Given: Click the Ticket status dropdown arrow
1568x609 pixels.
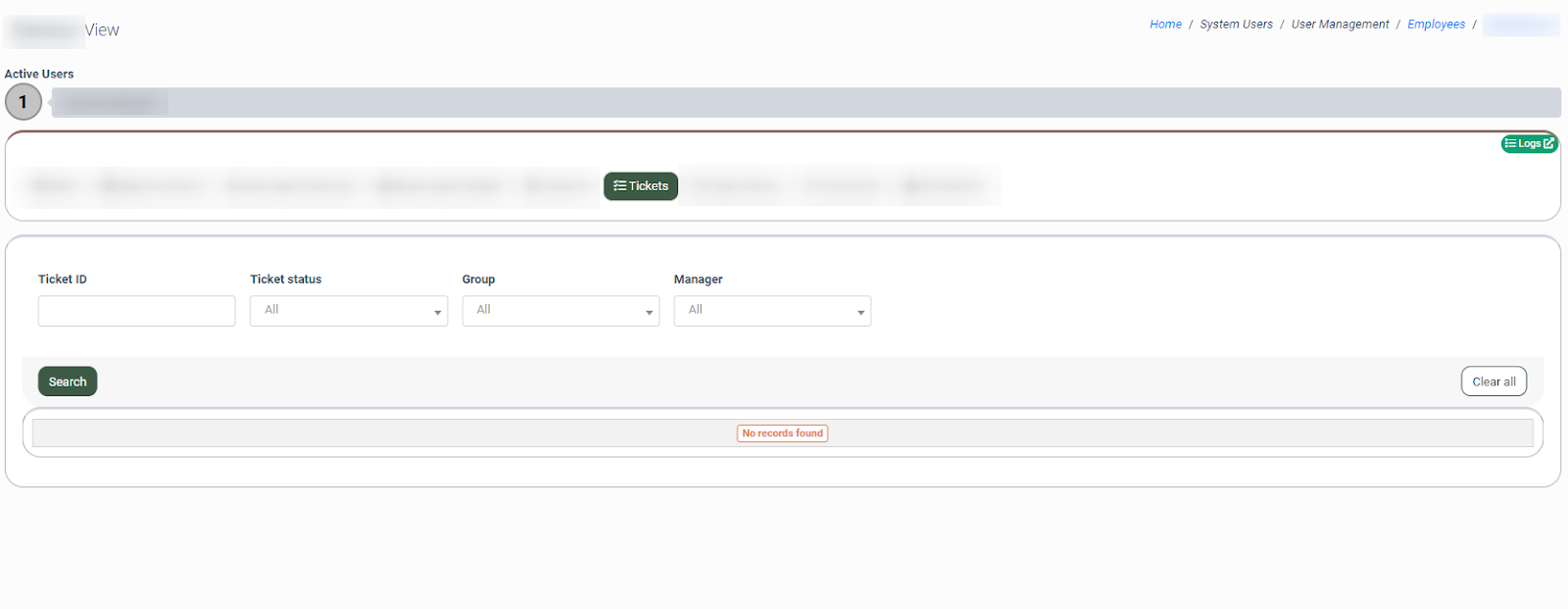Looking at the screenshot, I should pos(437,312).
